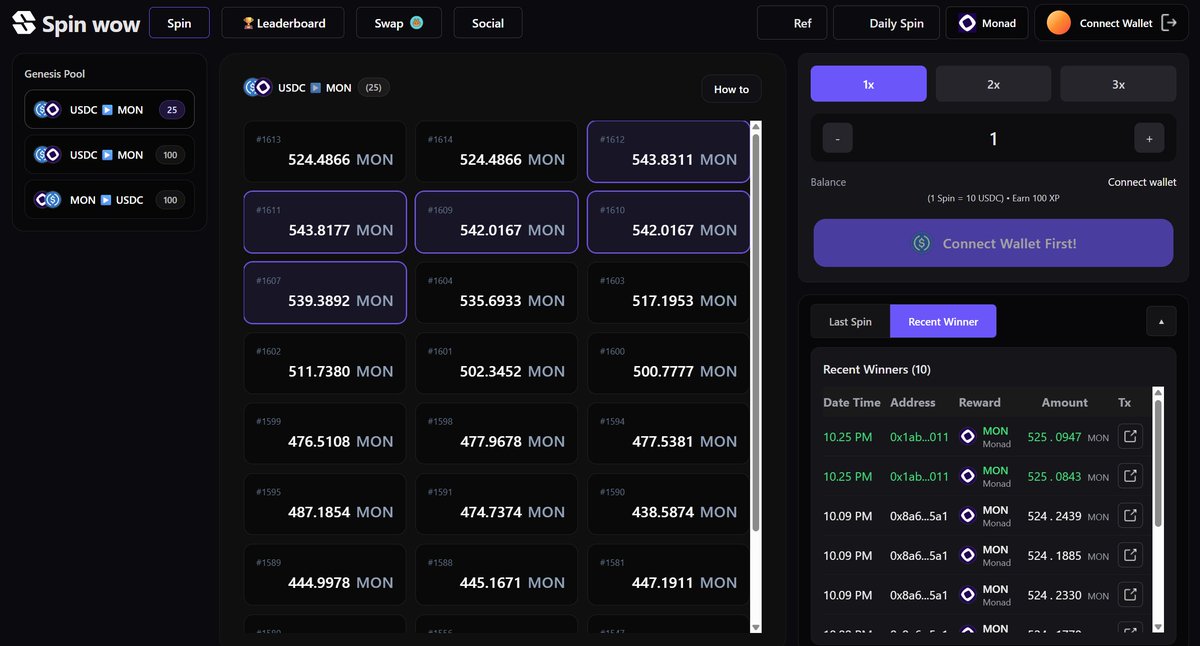Screen dimensions: 1200x646
Task: Select spin card #1595 with 487.1854 MON
Action: (325, 504)
